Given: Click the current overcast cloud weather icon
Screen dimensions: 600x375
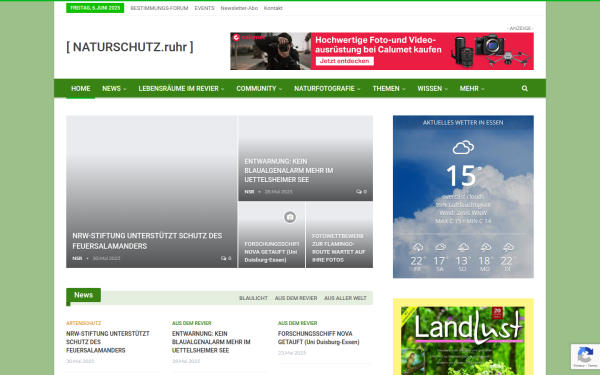Looking at the screenshot, I should click(x=463, y=147).
